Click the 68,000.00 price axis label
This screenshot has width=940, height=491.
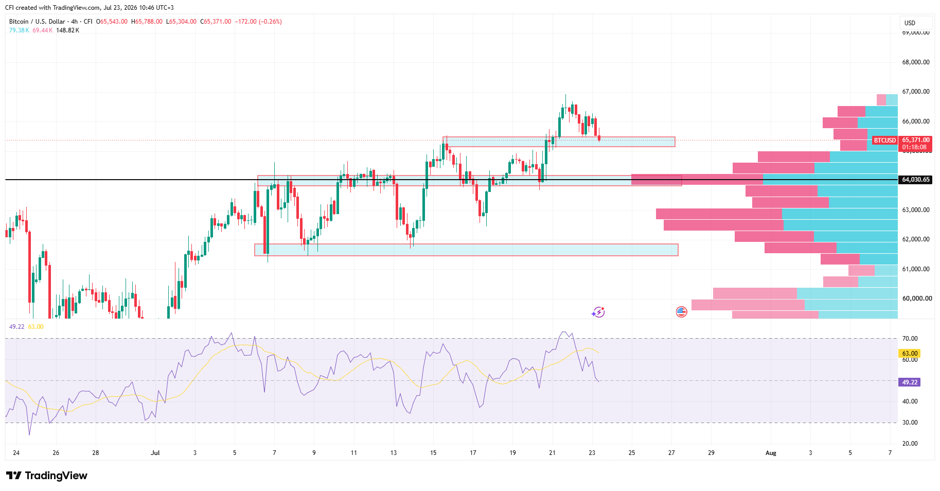pyautogui.click(x=916, y=62)
